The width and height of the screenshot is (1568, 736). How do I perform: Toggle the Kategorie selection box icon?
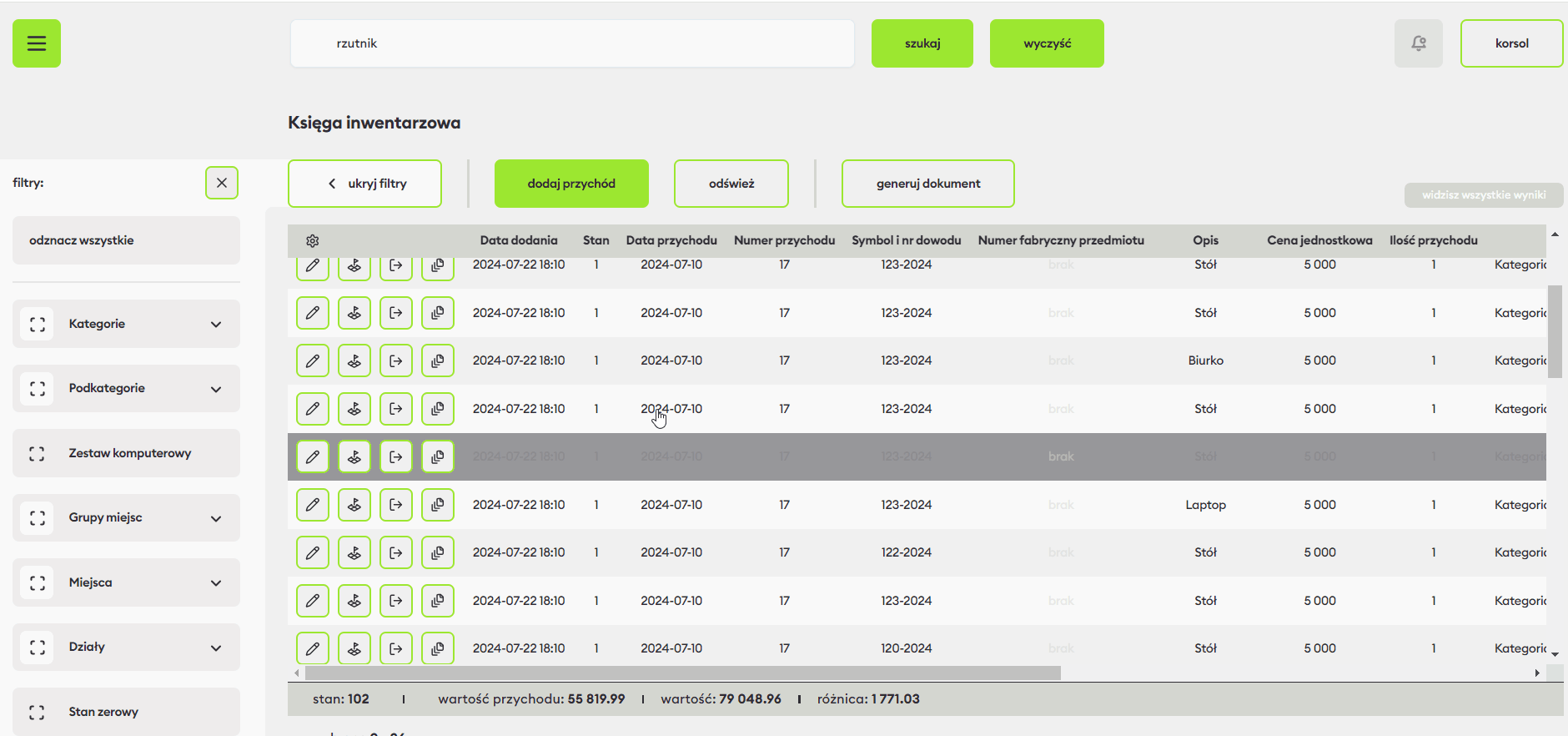coord(37,324)
